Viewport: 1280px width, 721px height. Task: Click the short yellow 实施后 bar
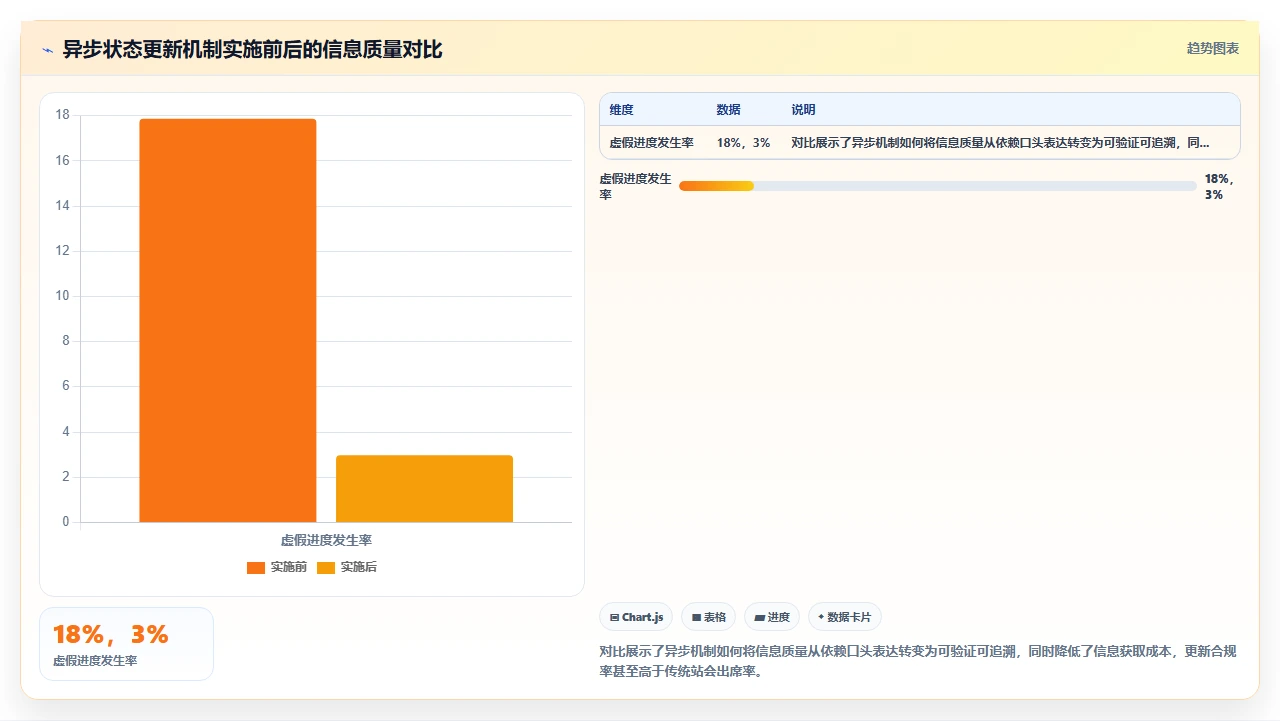(x=424, y=489)
